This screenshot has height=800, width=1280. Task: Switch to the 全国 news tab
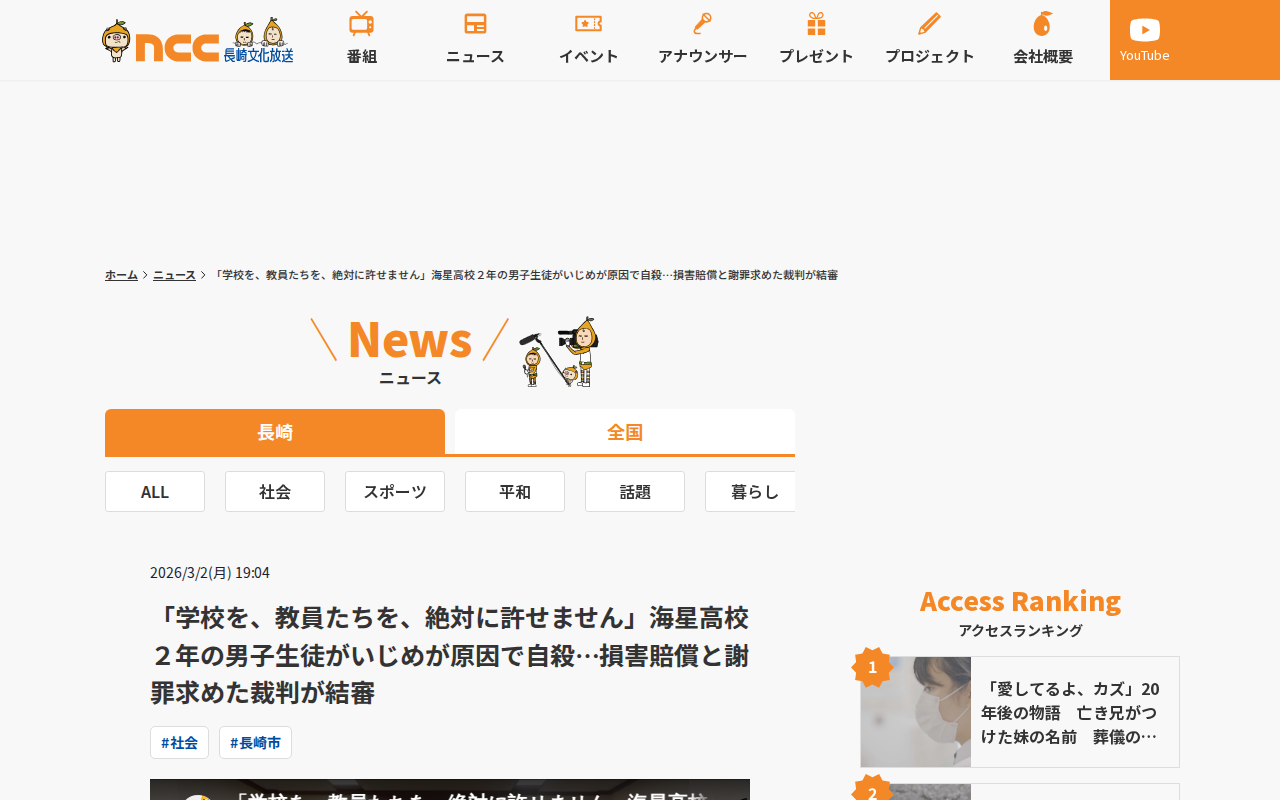coord(625,432)
